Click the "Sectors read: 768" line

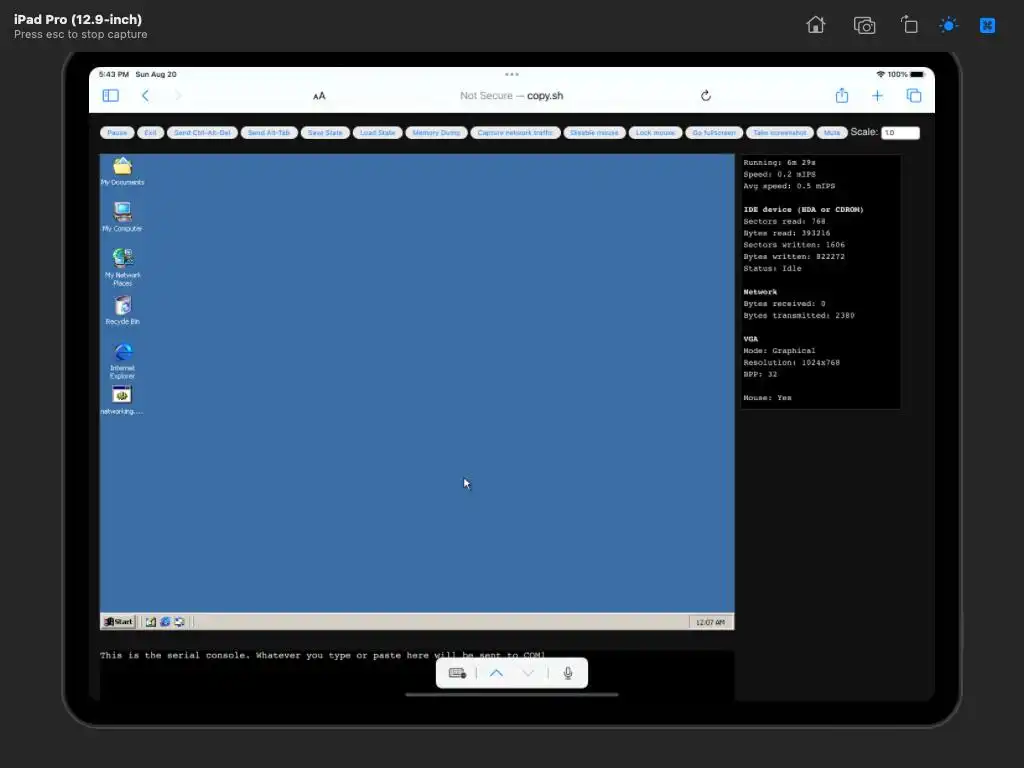click(x=784, y=221)
